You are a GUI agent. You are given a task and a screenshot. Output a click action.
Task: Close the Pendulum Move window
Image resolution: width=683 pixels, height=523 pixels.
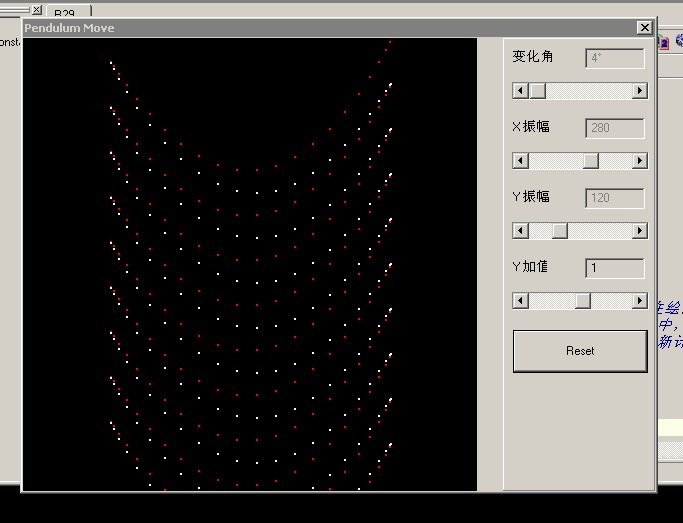[644, 28]
